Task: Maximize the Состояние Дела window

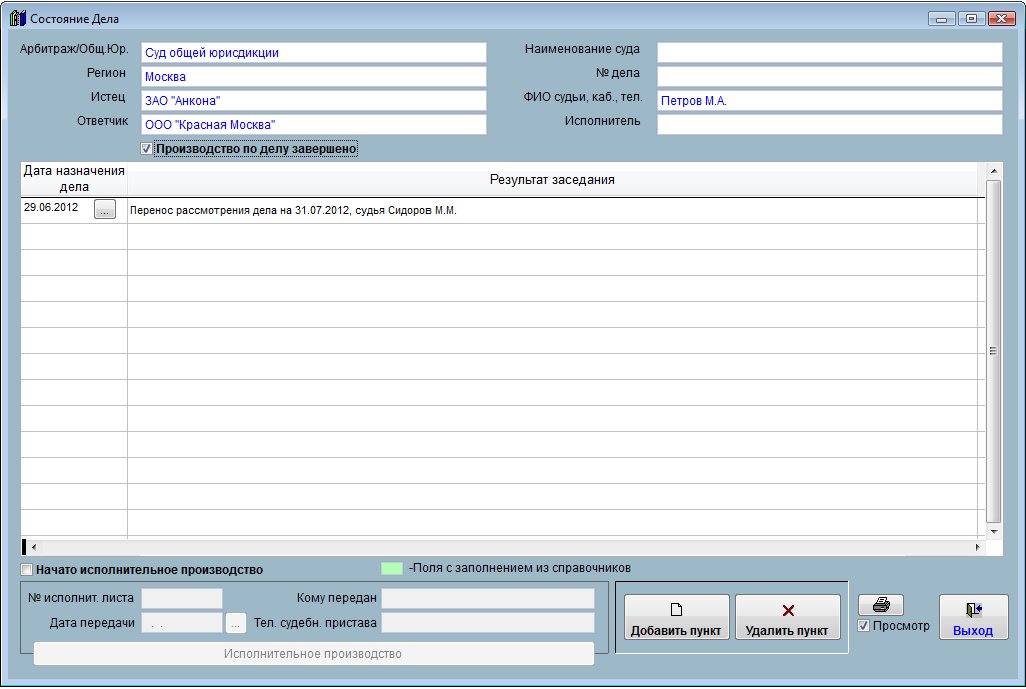Action: [970, 18]
